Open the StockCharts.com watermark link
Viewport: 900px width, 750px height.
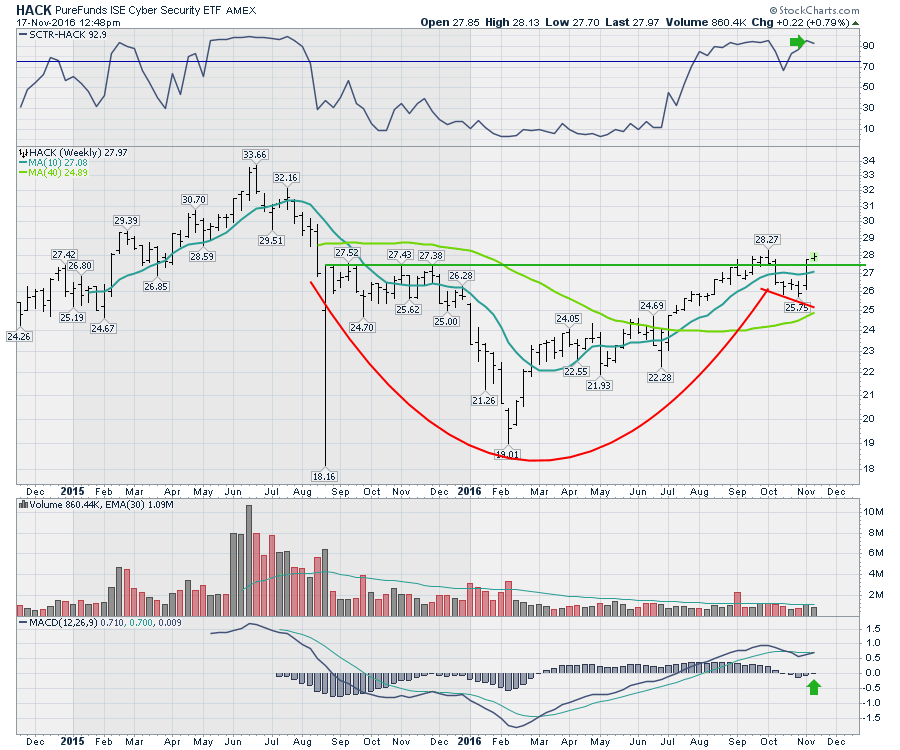coord(814,10)
